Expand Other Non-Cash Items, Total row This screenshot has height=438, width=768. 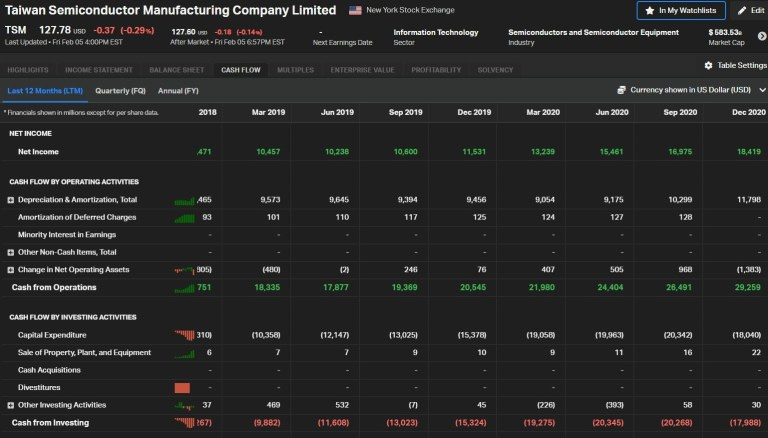pos(10,252)
